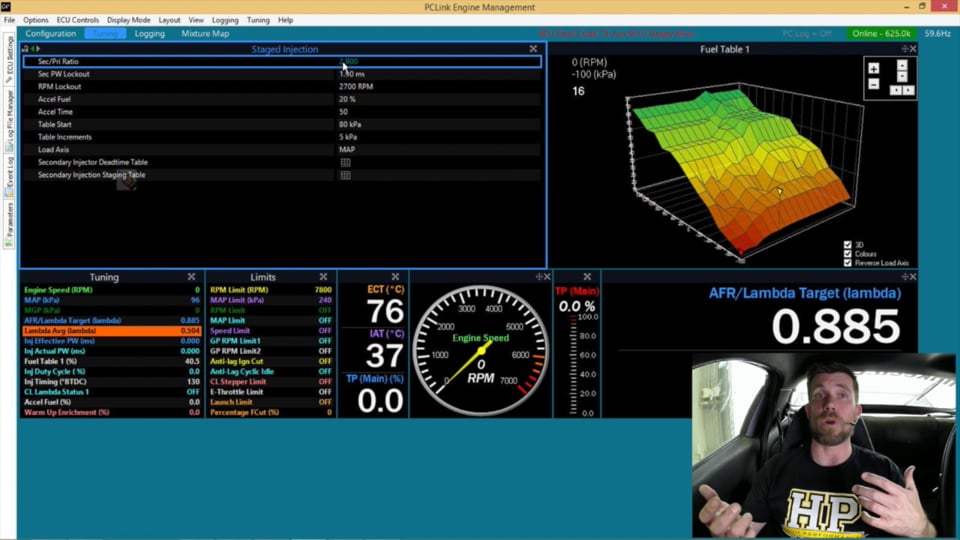Screen dimensions: 960x540
Task: Click the move handle on Fuel Table 1
Action: click(x=905, y=49)
